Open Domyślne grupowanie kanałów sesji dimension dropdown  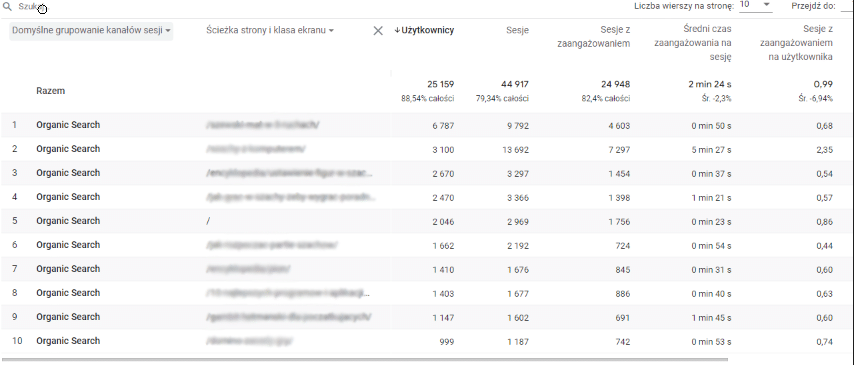click(92, 31)
